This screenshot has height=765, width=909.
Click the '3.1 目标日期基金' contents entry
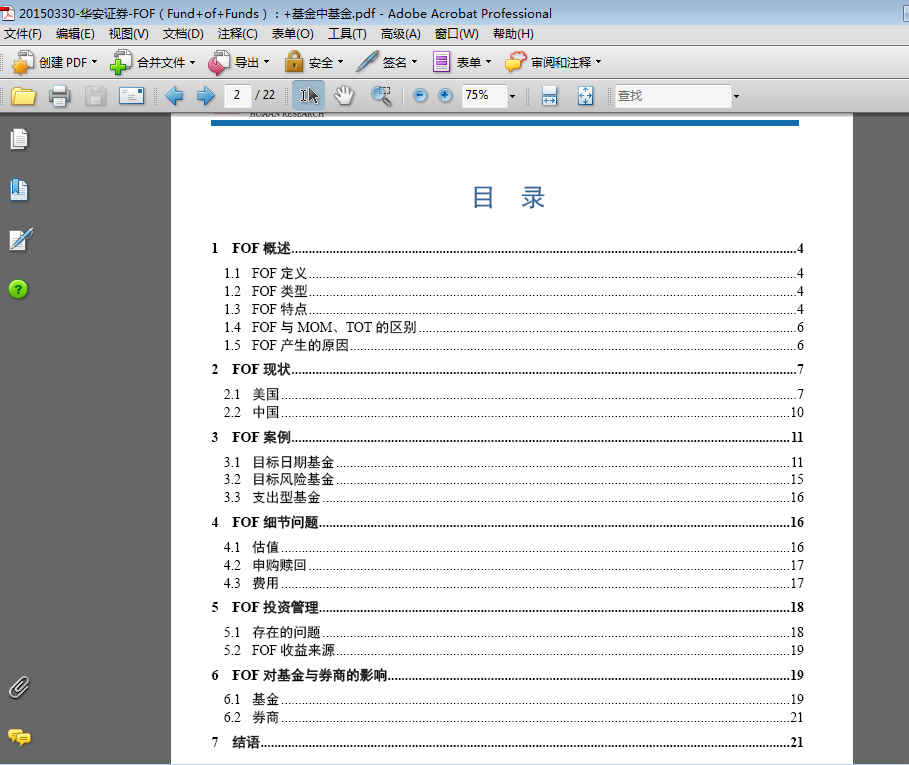pos(514,462)
